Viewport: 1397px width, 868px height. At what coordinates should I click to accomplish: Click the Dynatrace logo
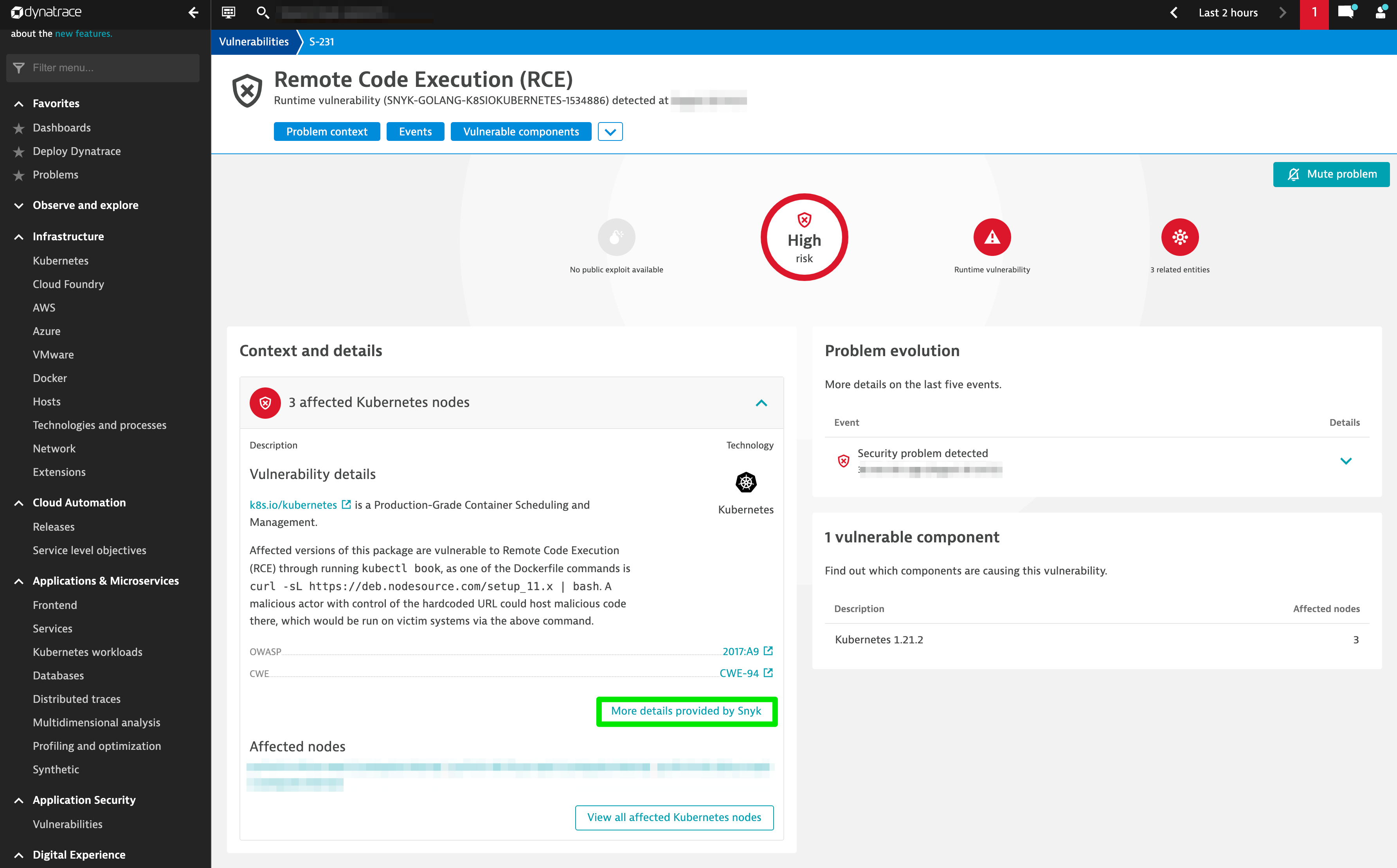point(47,12)
